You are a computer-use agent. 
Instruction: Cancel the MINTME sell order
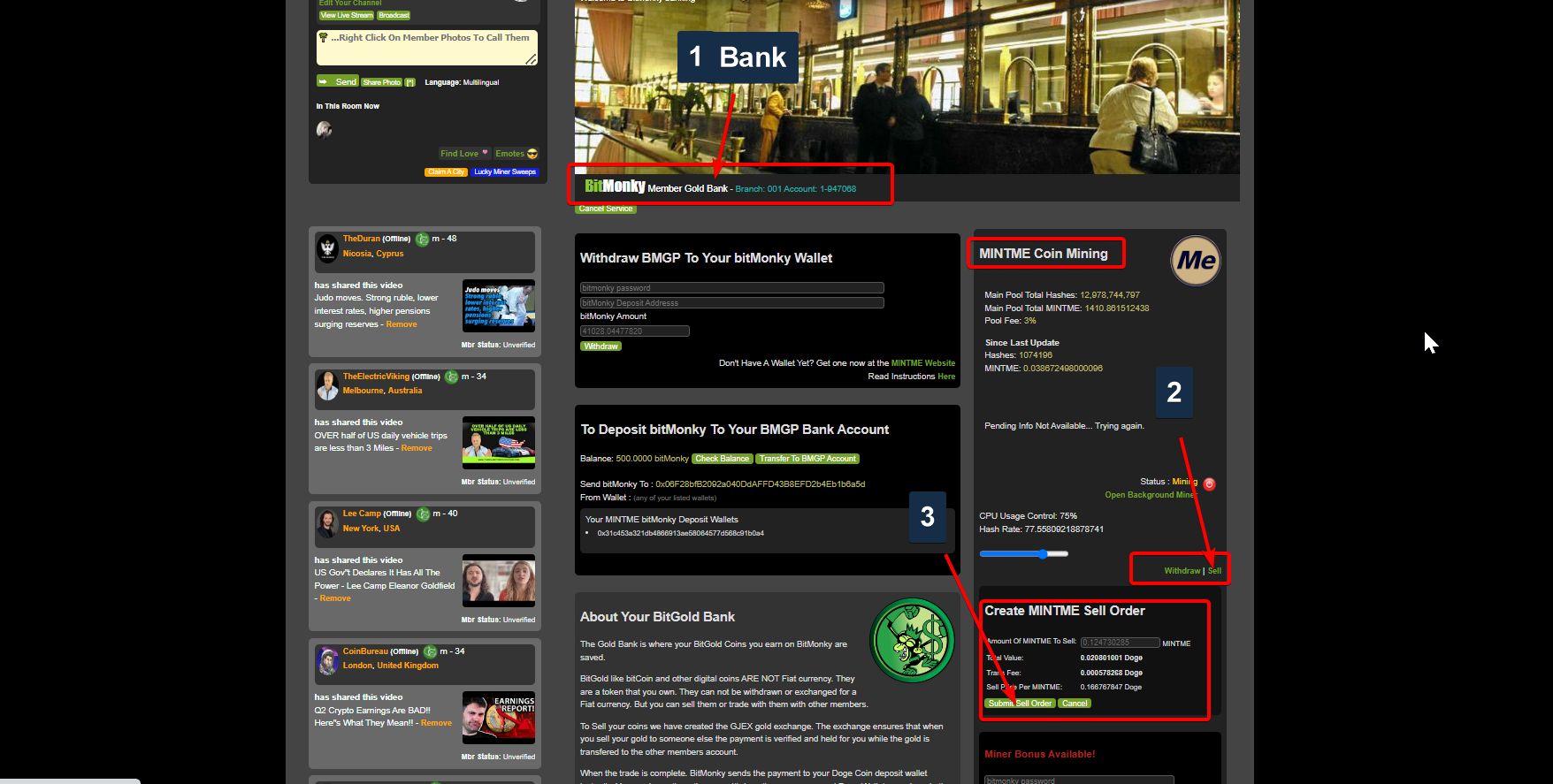click(1075, 704)
